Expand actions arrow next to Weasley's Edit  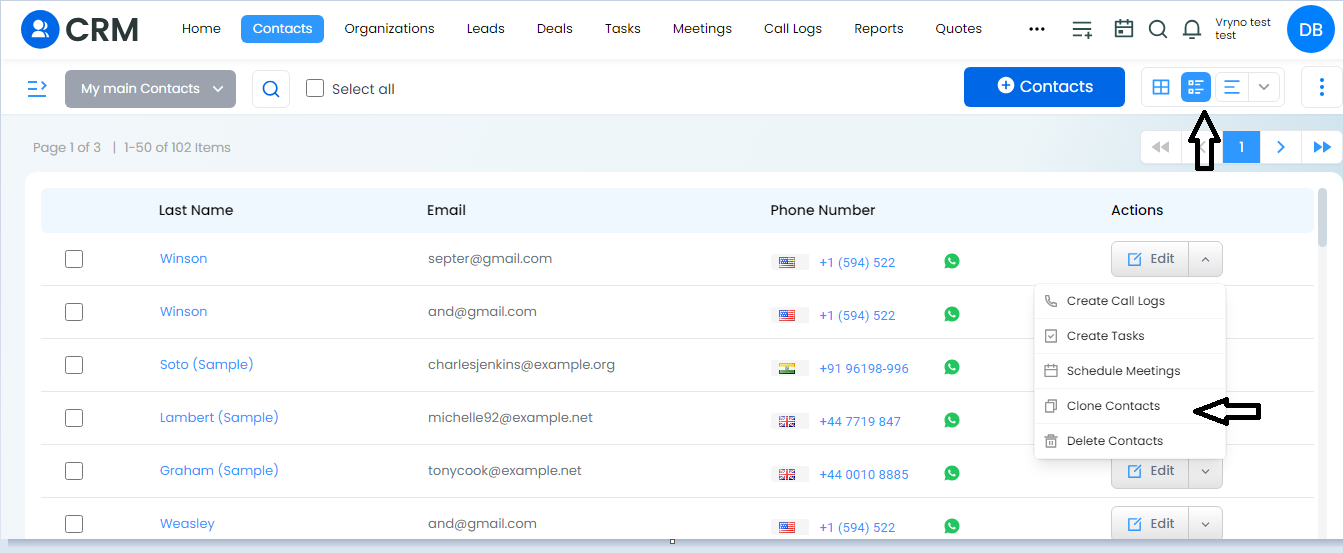1205,524
